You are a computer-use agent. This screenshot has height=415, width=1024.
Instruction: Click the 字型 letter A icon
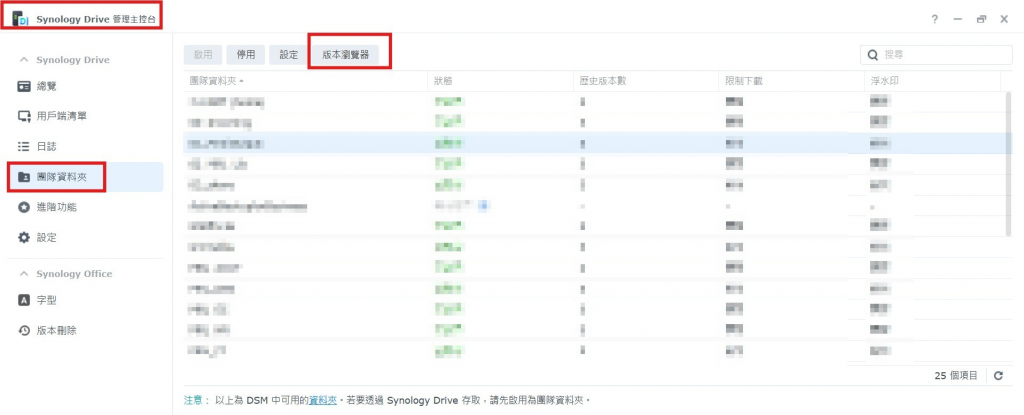pyautogui.click(x=24, y=301)
